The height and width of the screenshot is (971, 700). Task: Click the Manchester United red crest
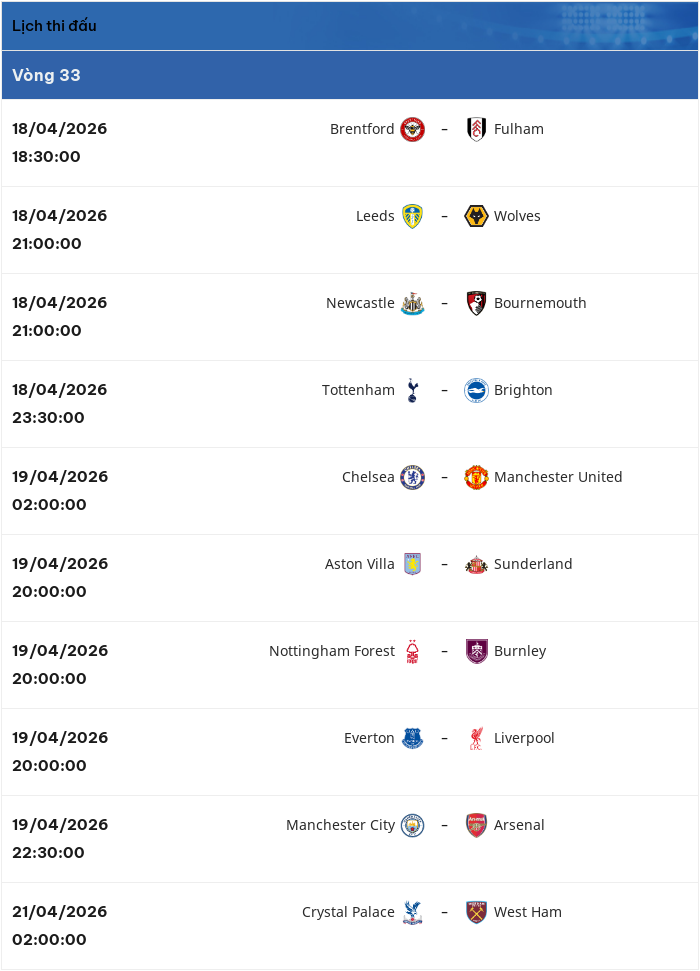(476, 477)
